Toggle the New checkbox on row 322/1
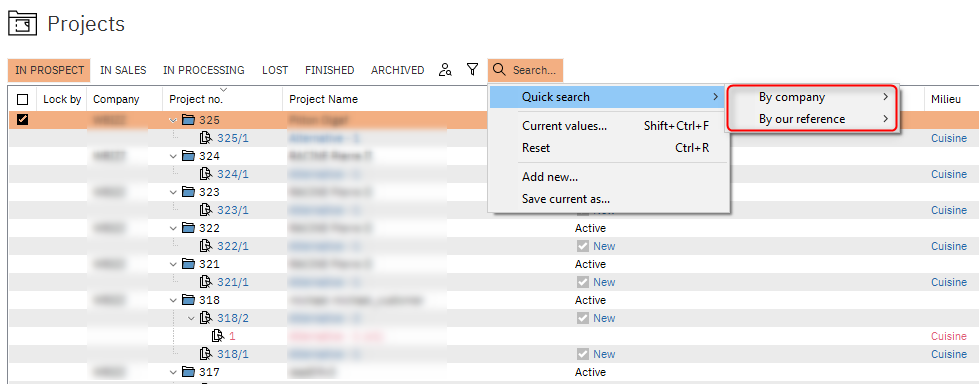This screenshot has width=979, height=384. [583, 246]
